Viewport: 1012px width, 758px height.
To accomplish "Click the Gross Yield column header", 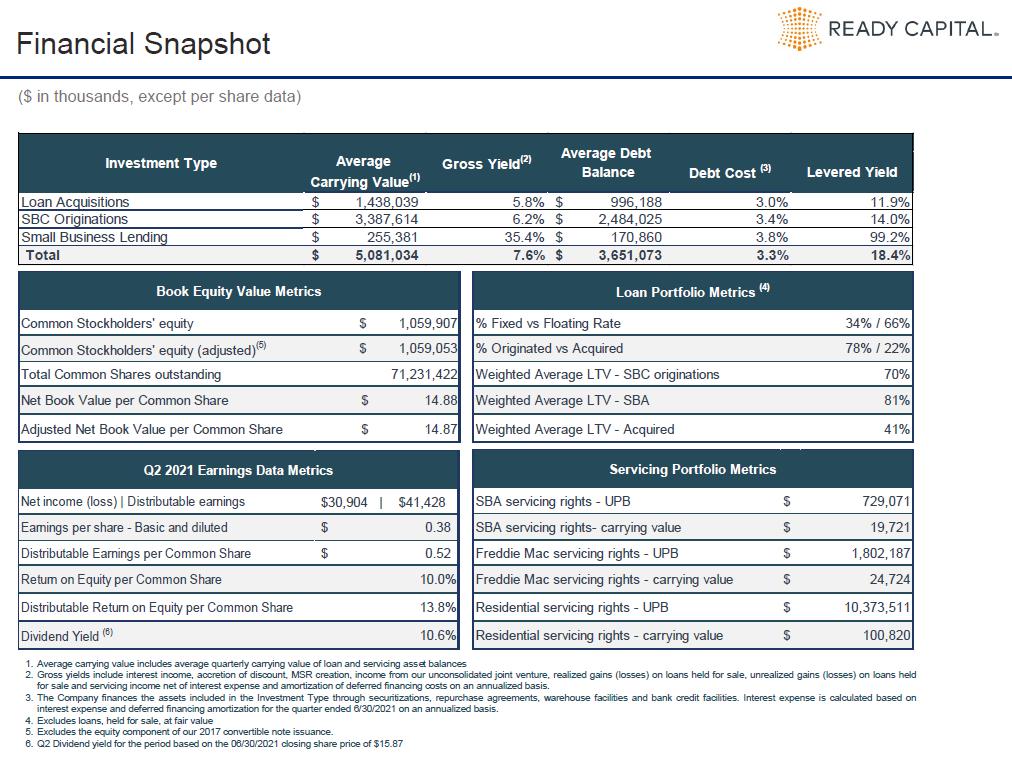I will click(x=487, y=163).
